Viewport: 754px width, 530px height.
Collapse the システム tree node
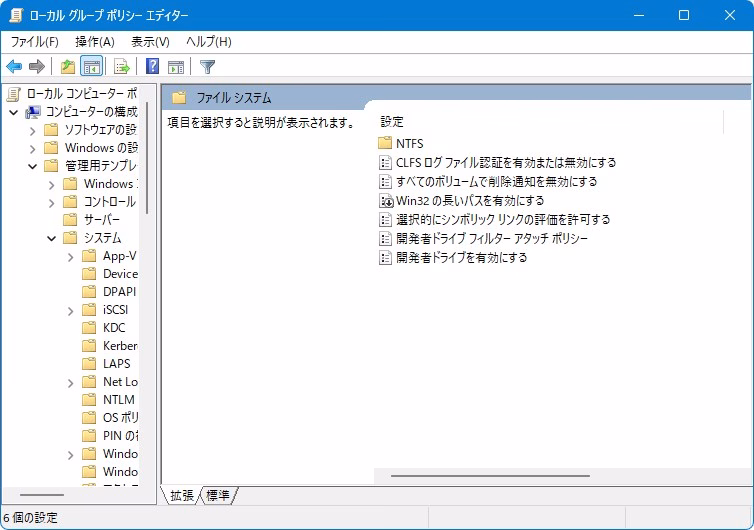(52, 238)
